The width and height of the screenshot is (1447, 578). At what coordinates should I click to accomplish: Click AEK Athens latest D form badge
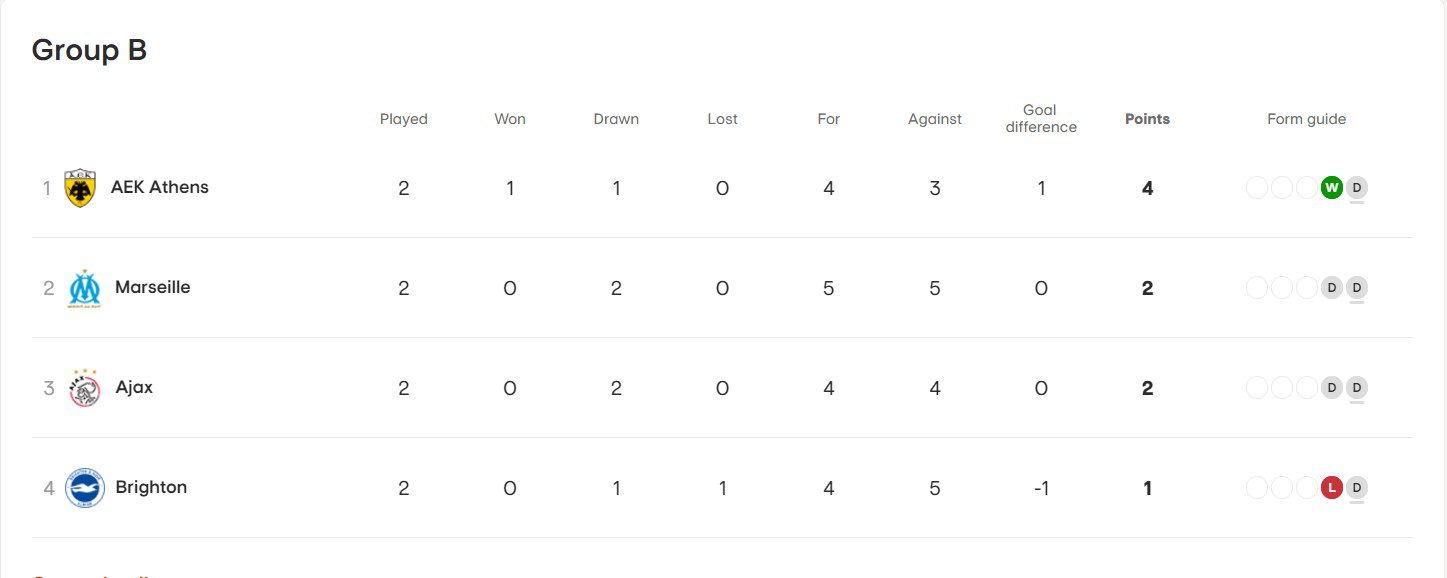(x=1356, y=188)
